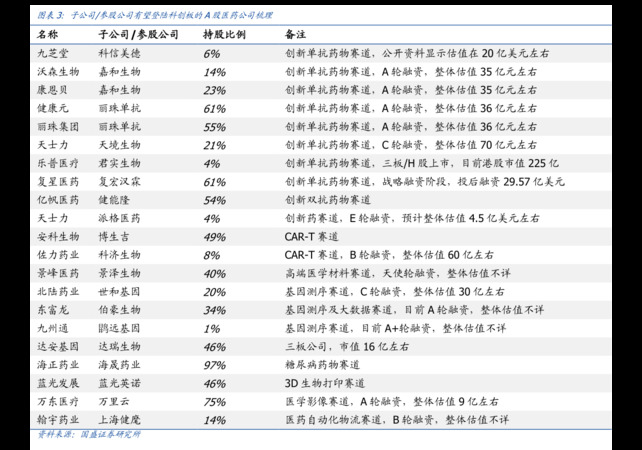Click the '万东医疗' name cell

point(58,401)
